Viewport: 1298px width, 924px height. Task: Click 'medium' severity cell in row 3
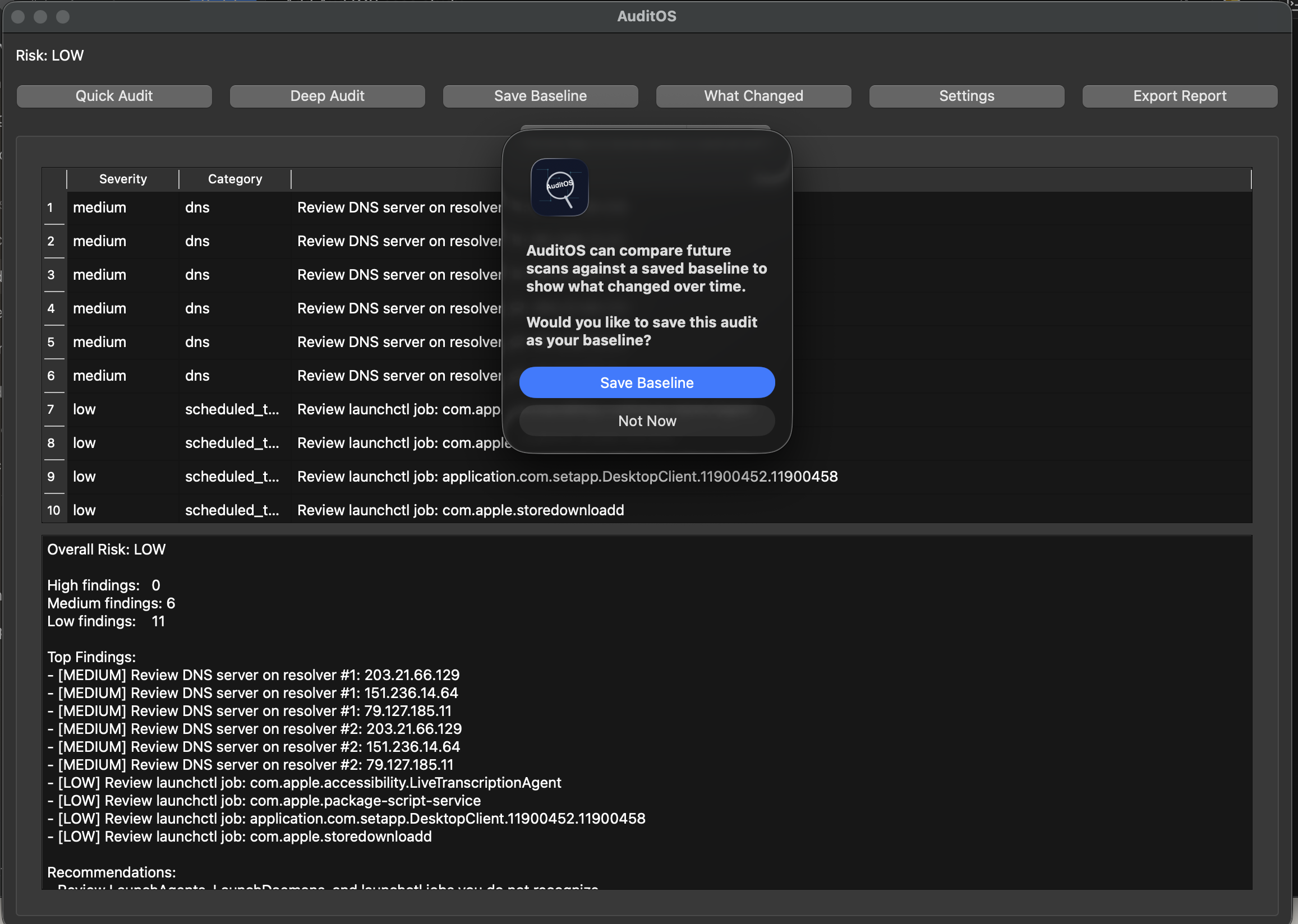click(x=123, y=275)
